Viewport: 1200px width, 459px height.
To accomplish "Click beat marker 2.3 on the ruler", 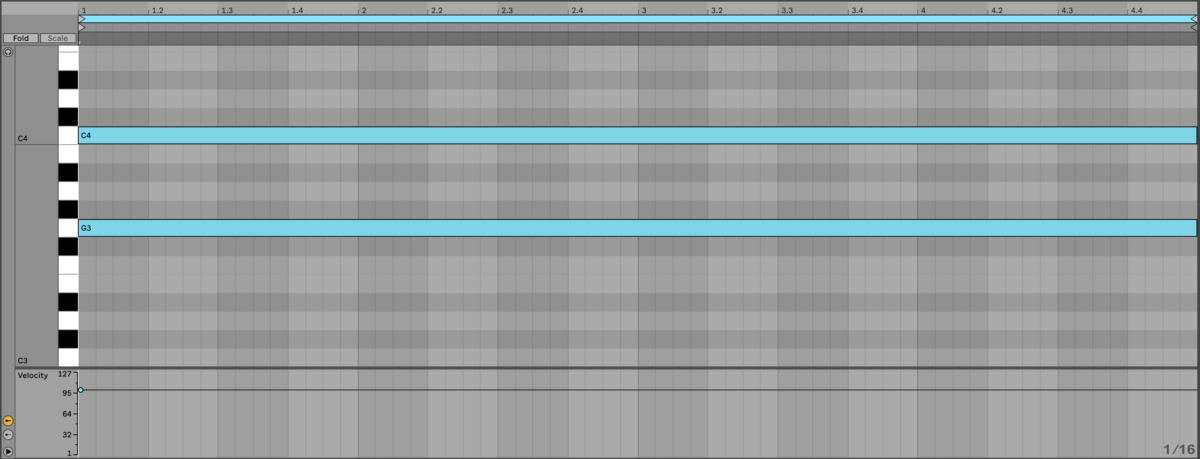I will pyautogui.click(x=507, y=10).
